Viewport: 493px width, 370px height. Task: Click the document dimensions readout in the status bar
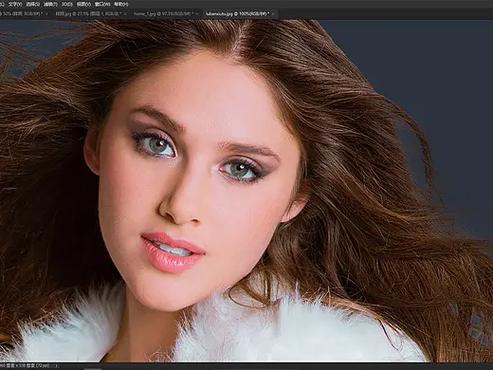point(25,366)
